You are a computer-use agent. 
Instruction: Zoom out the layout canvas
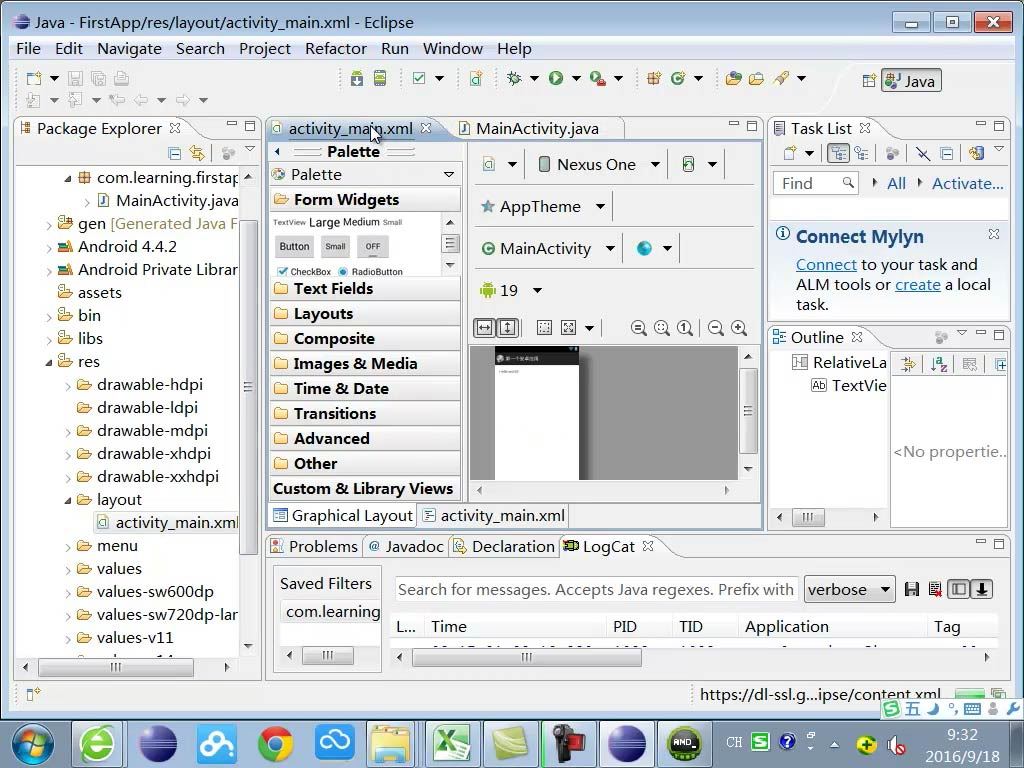[716, 328]
